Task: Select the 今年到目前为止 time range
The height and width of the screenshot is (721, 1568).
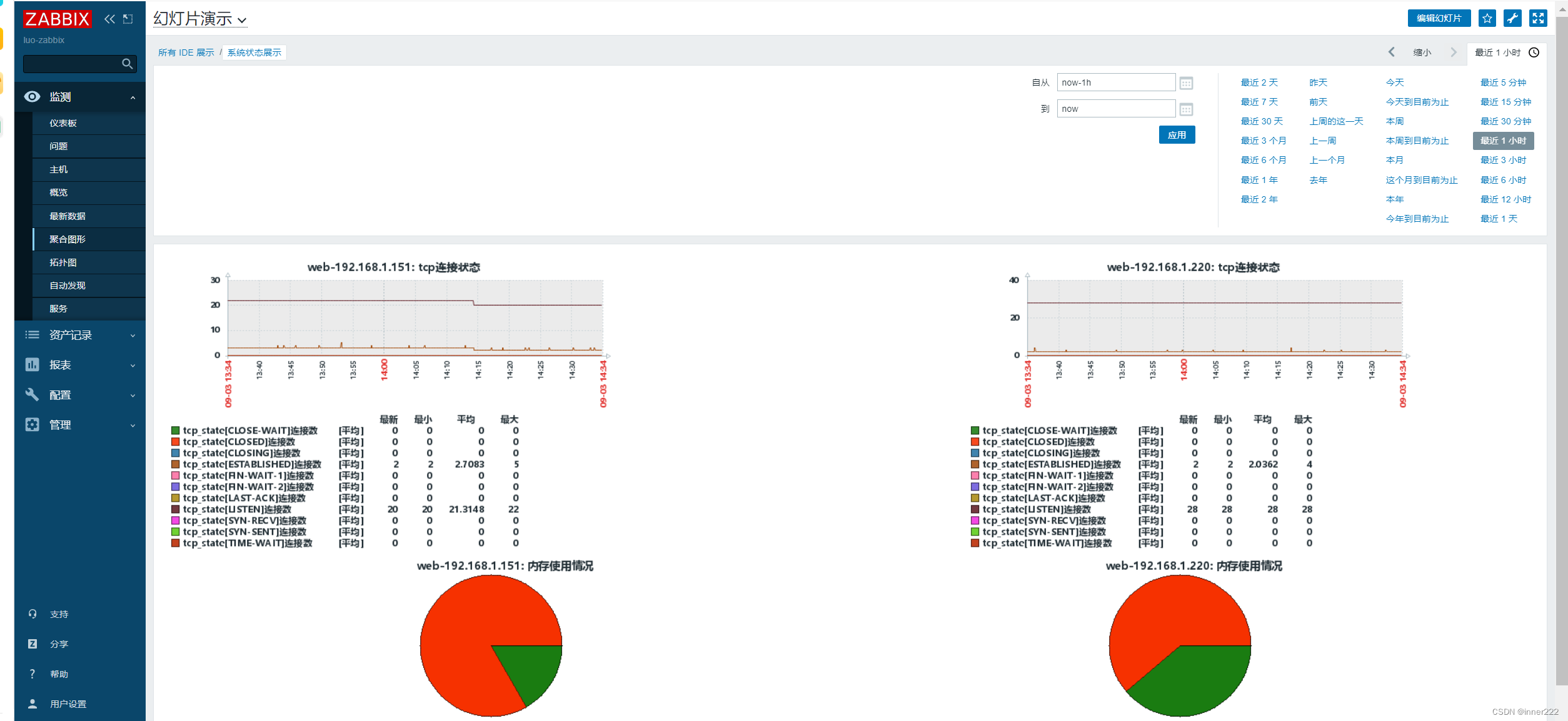Action: (x=1417, y=219)
